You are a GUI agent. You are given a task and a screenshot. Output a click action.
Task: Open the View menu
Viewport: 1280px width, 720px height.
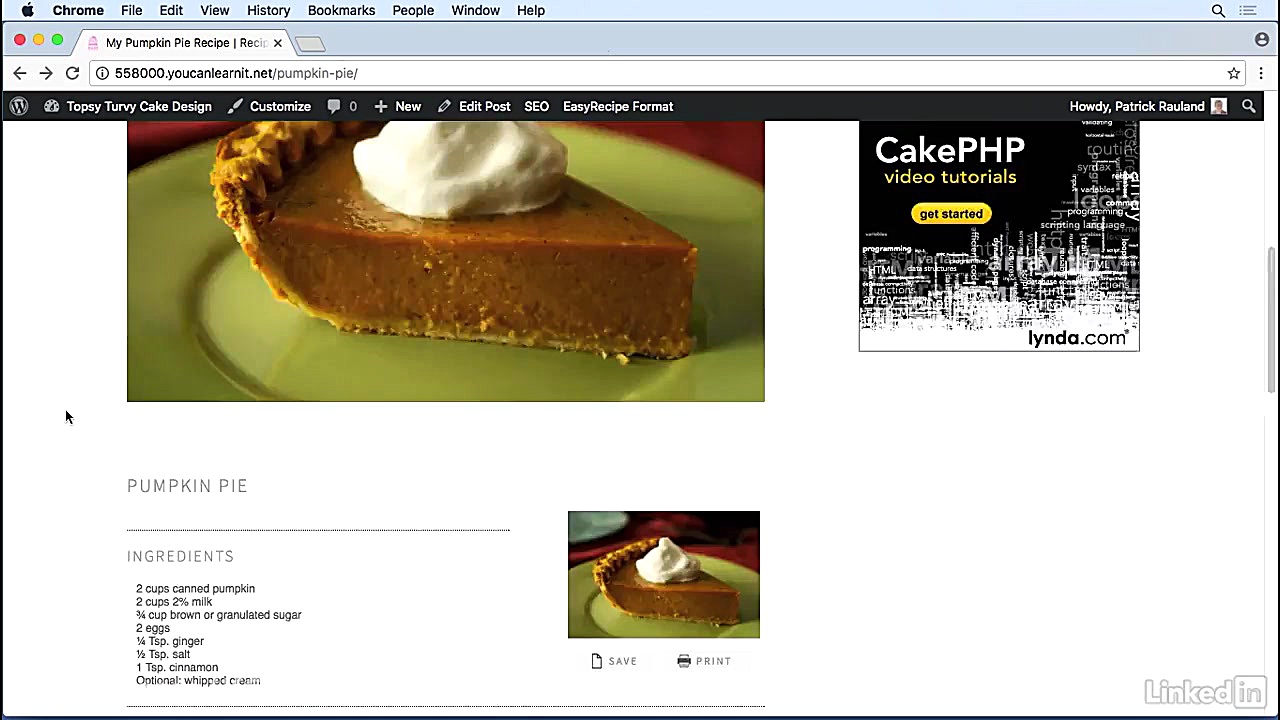(215, 10)
